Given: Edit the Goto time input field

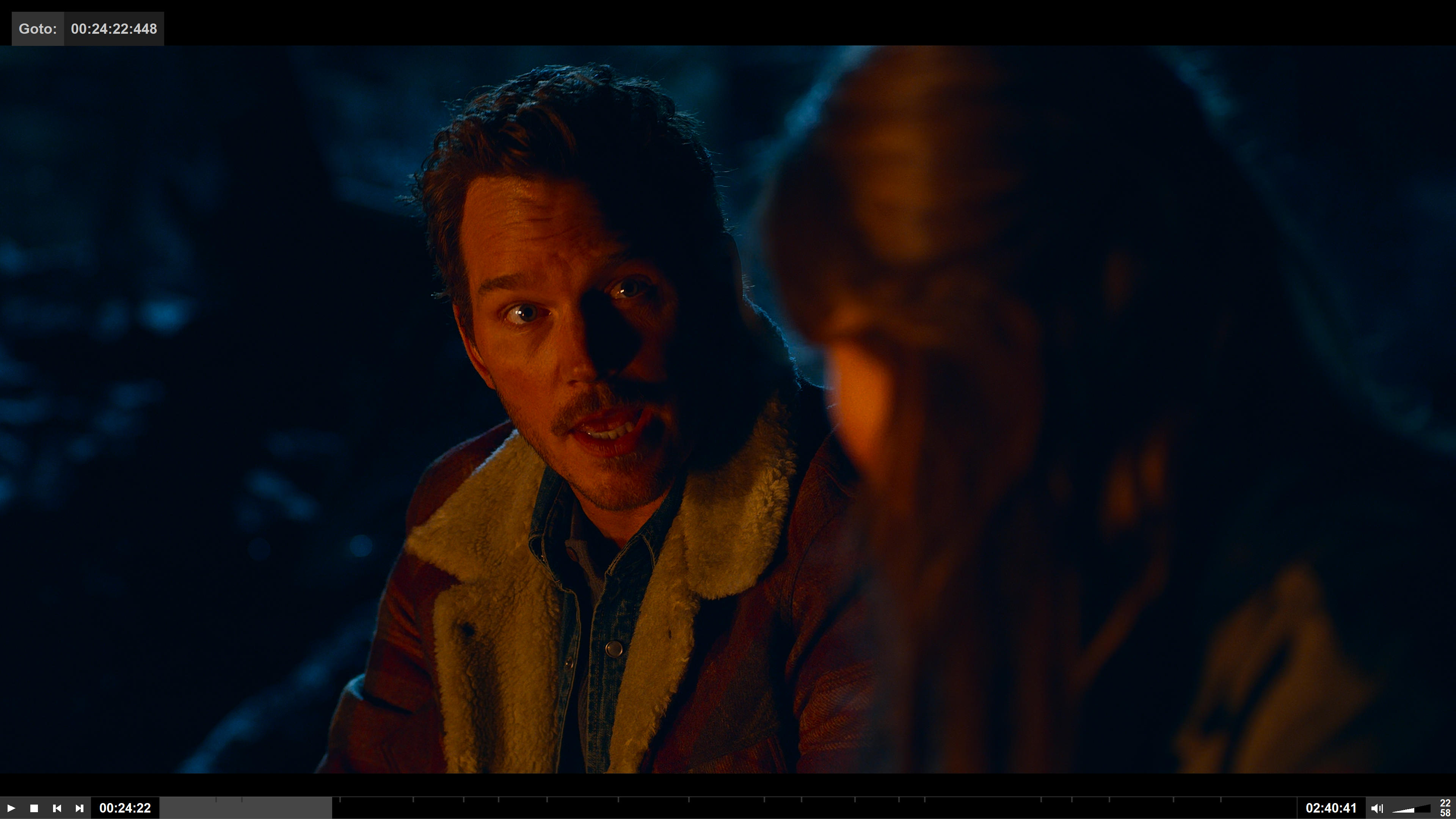Looking at the screenshot, I should (x=114, y=29).
